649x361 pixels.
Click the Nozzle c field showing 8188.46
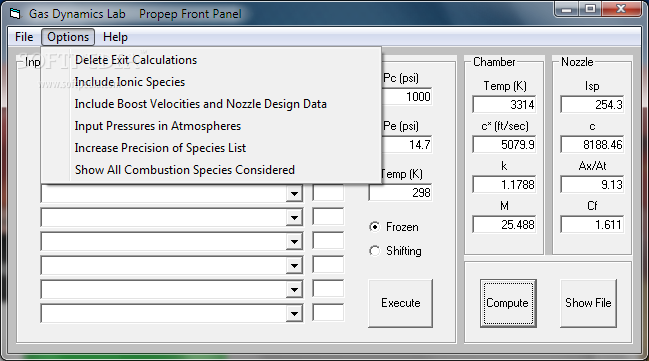(592, 145)
